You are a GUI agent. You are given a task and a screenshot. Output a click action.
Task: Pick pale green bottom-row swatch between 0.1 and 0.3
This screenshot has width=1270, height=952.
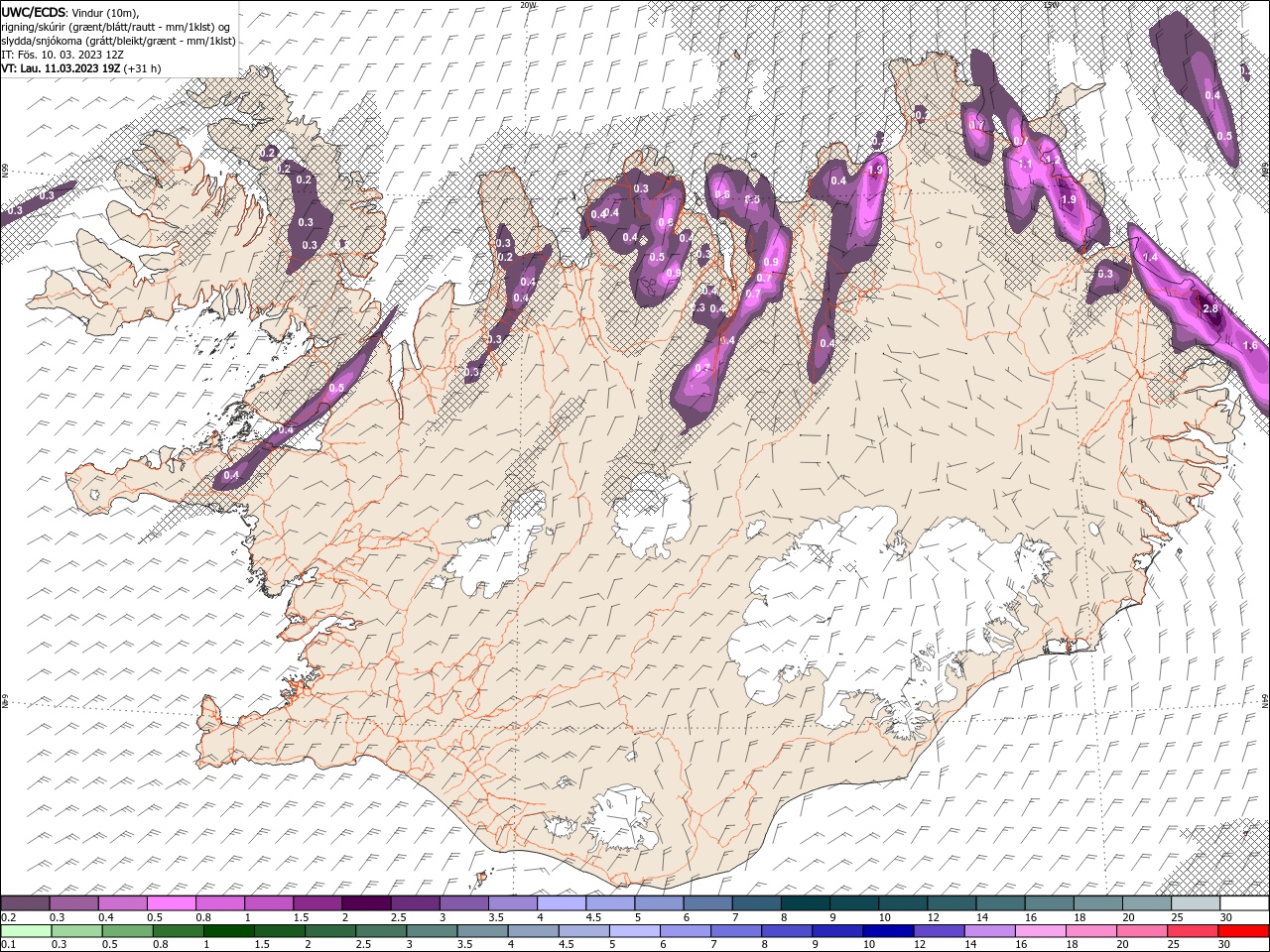(x=26, y=931)
